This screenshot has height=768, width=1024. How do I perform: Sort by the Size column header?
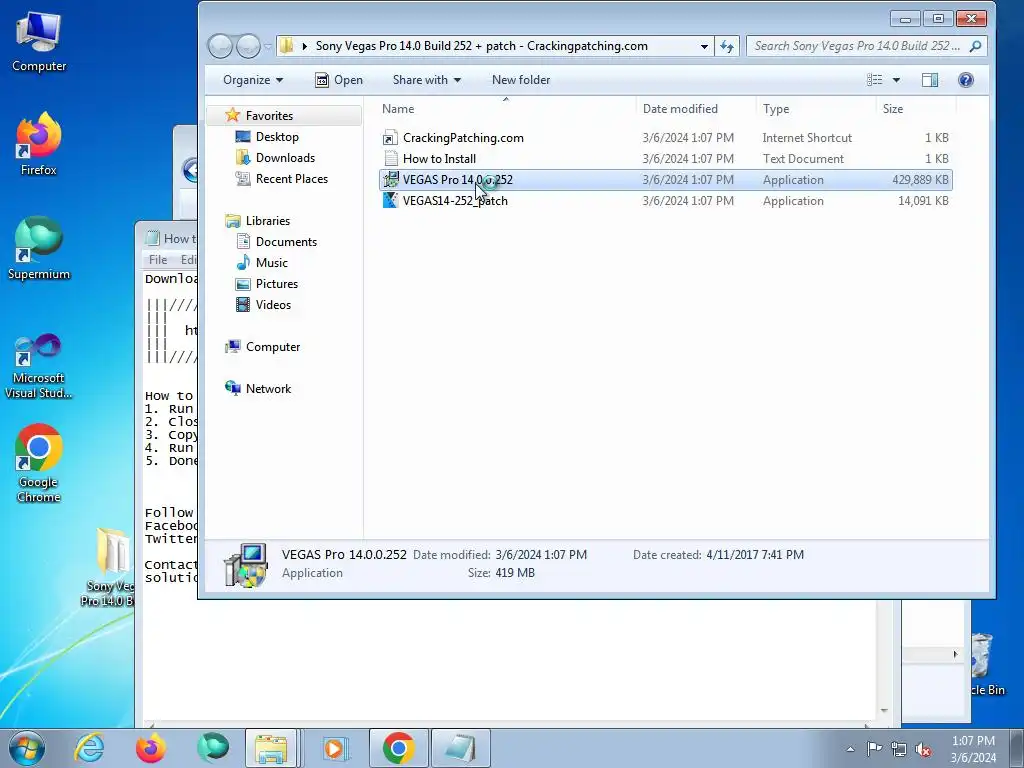(916, 109)
